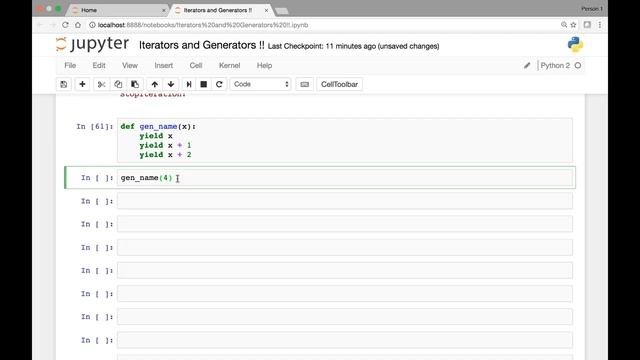Open the Kernel menu
This screenshot has width=640, height=360.
229,65
